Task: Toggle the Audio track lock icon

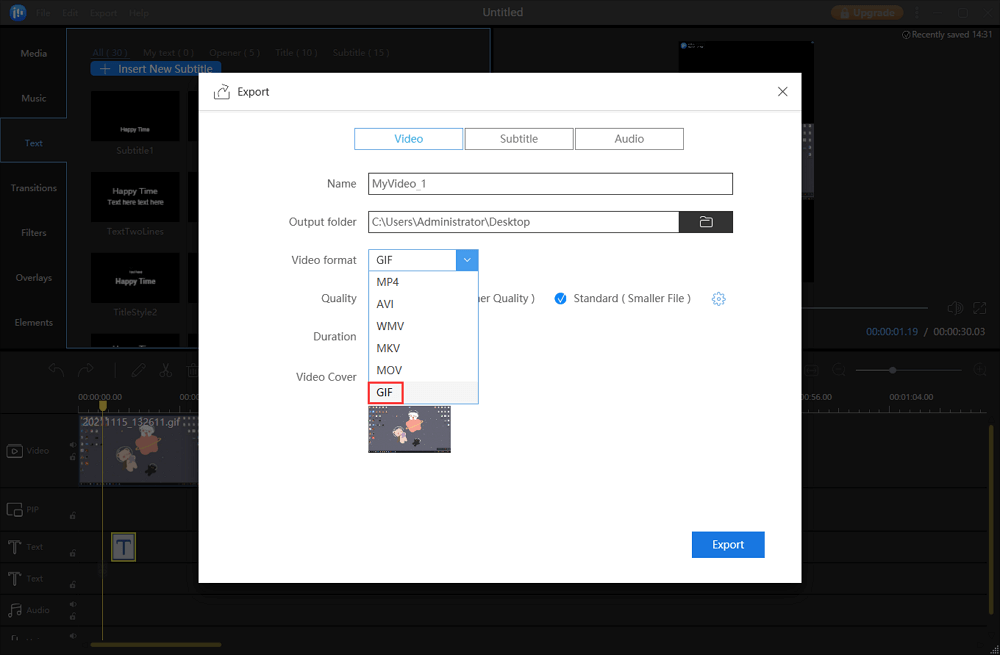Action: [x=73, y=616]
